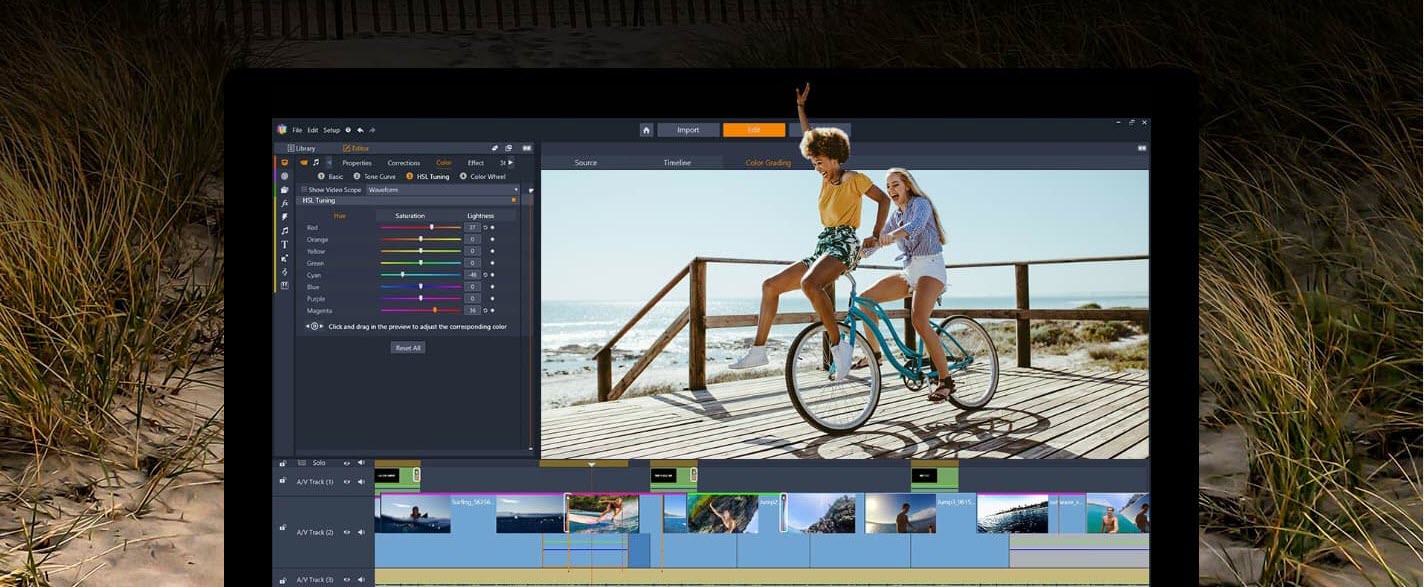This screenshot has width=1424, height=587.
Task: Open the music note sidebar icon
Action: click(284, 230)
